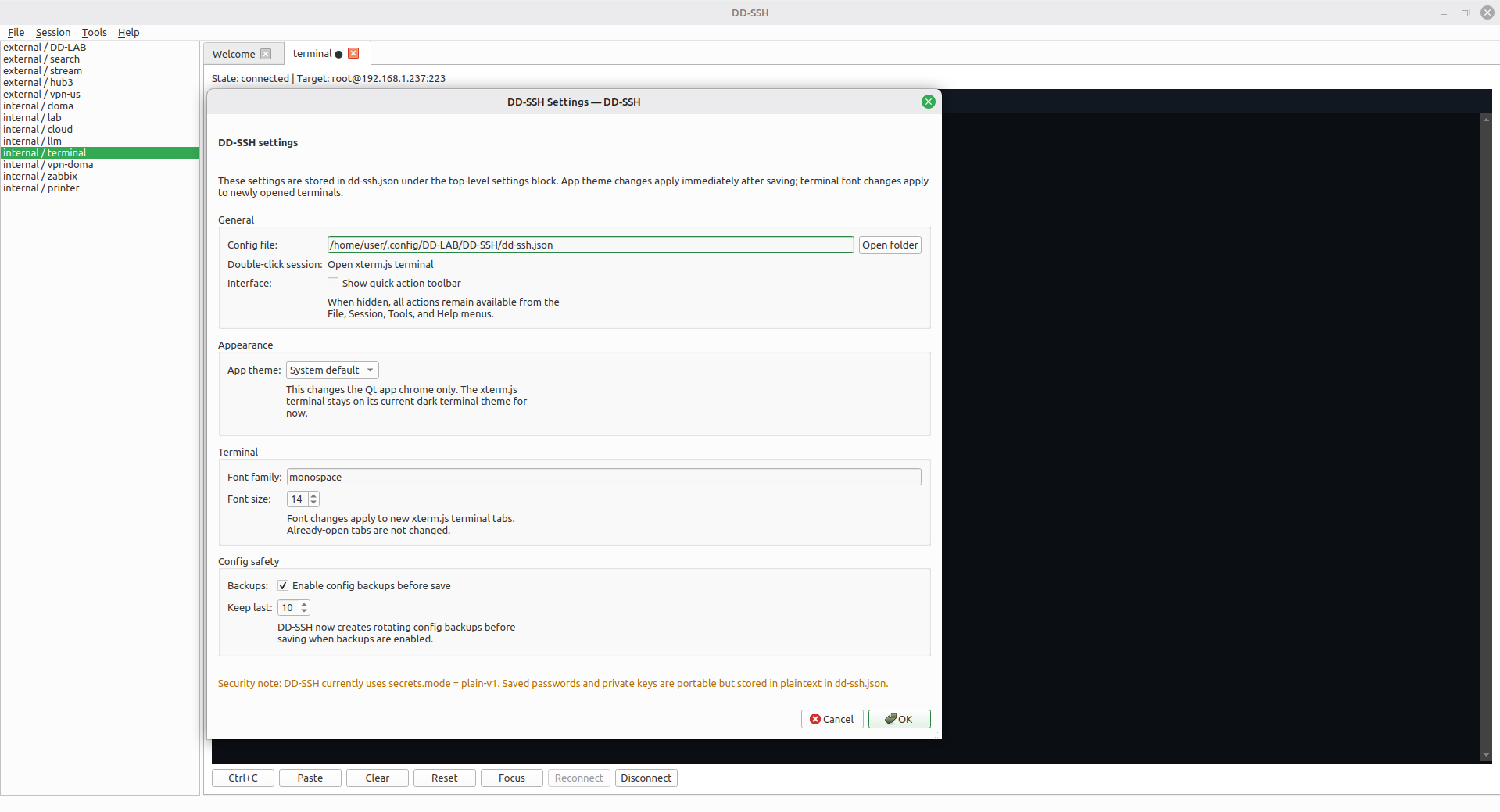Click the terminal scrollbar up arrow

(x=1486, y=120)
